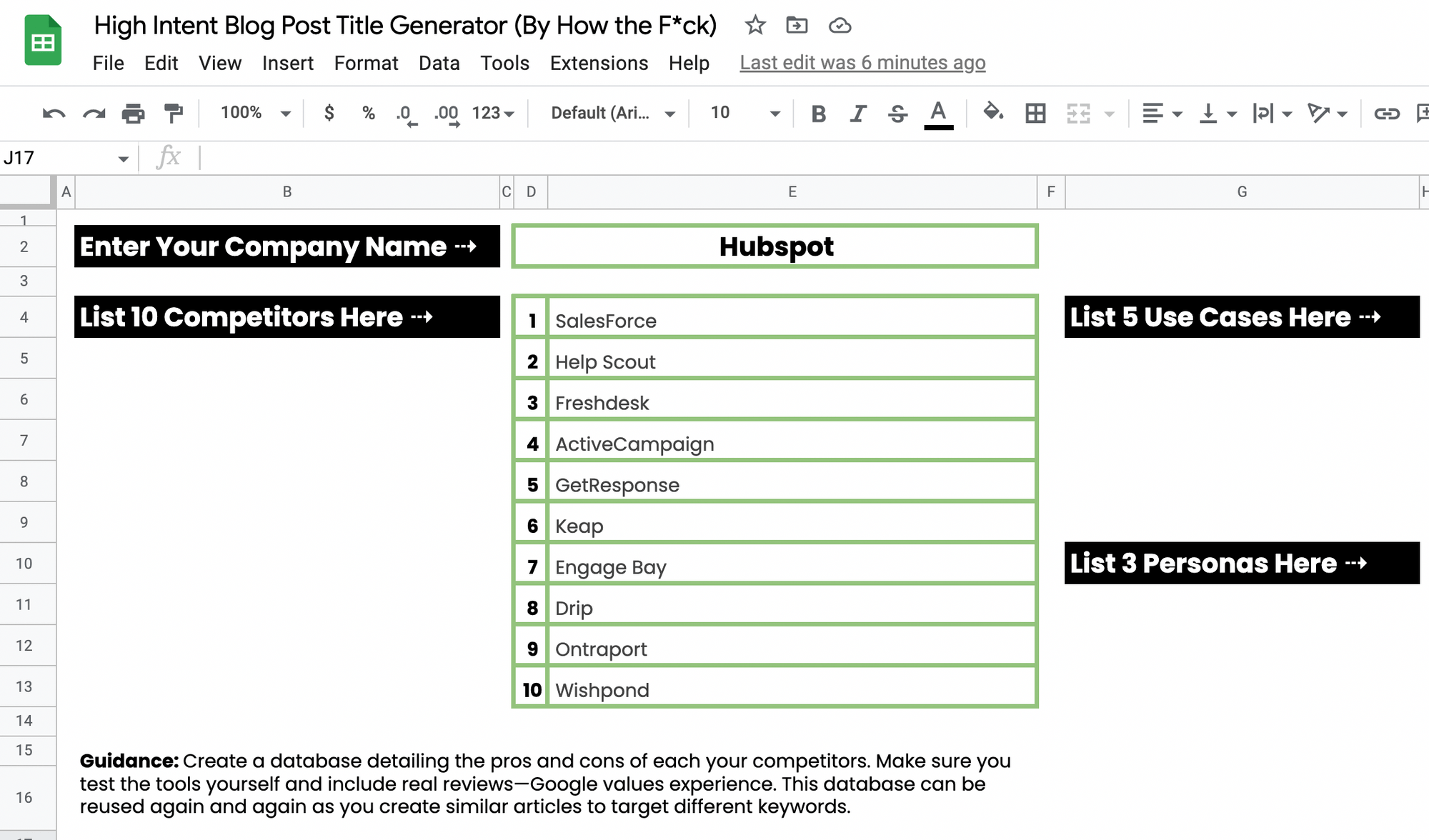Star the document
Viewport: 1429px width, 840px height.
tap(755, 26)
